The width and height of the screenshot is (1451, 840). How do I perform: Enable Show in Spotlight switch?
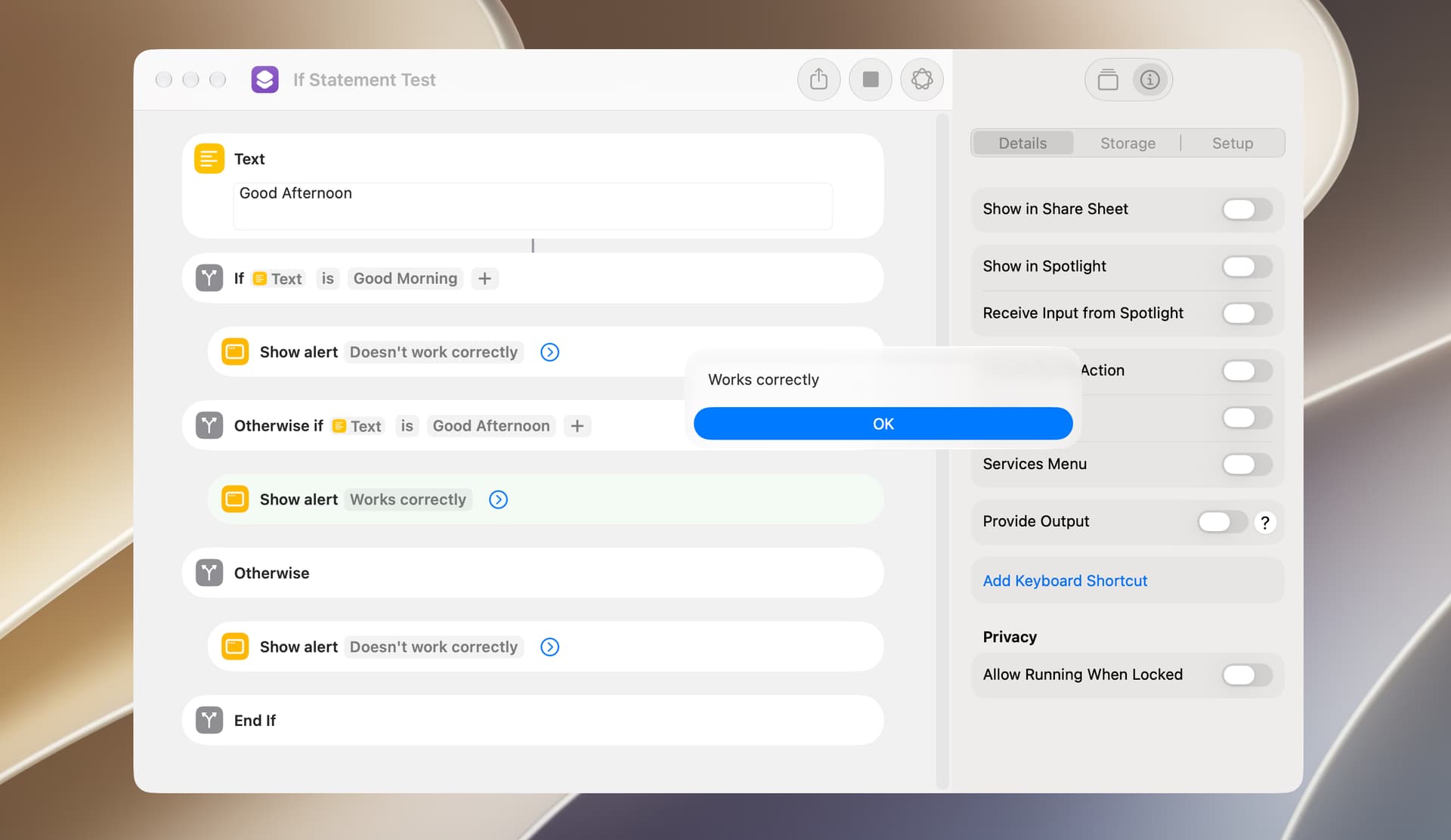1247,267
